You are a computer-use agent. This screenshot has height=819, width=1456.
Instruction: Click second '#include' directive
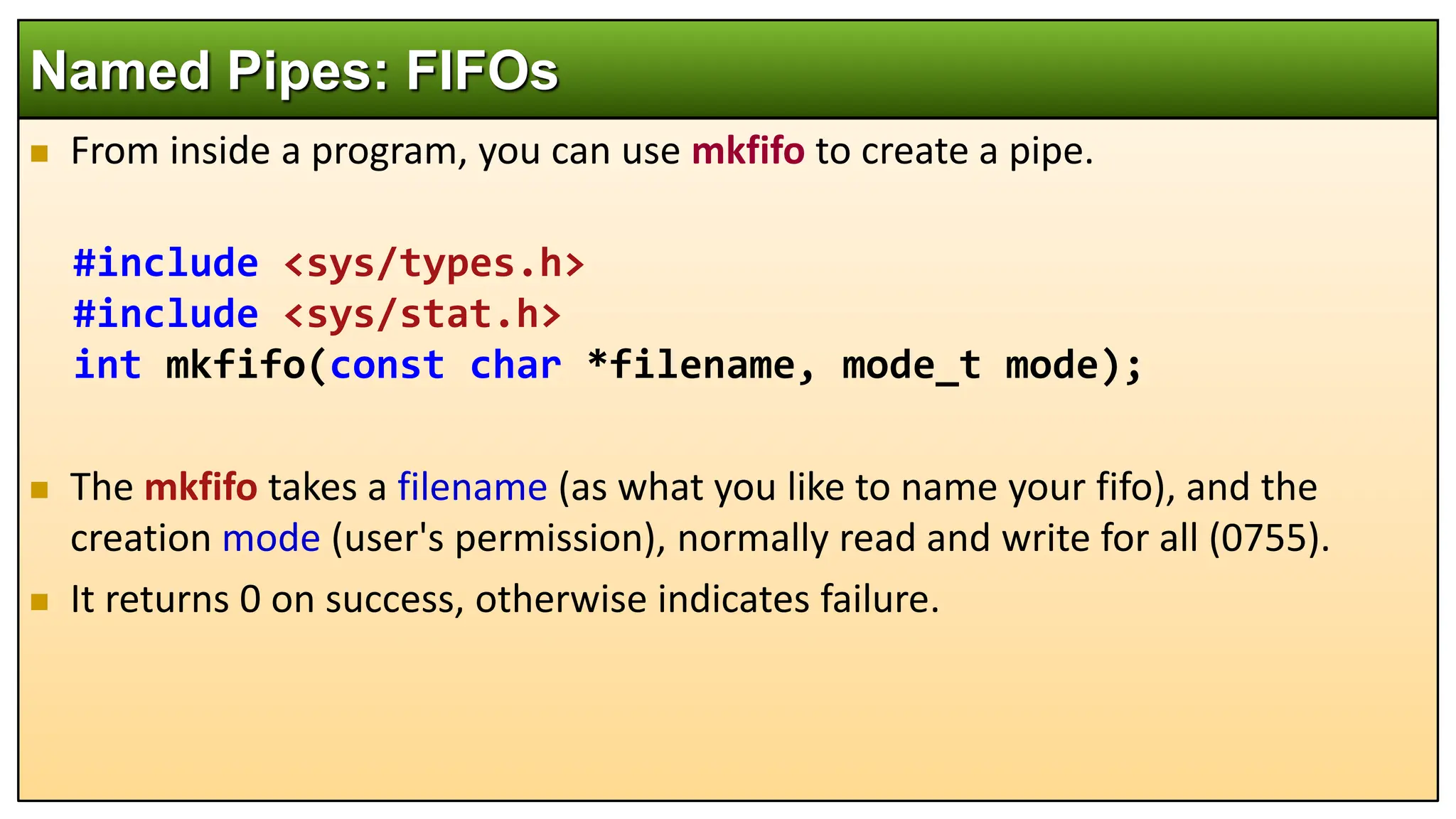pyautogui.click(x=166, y=315)
